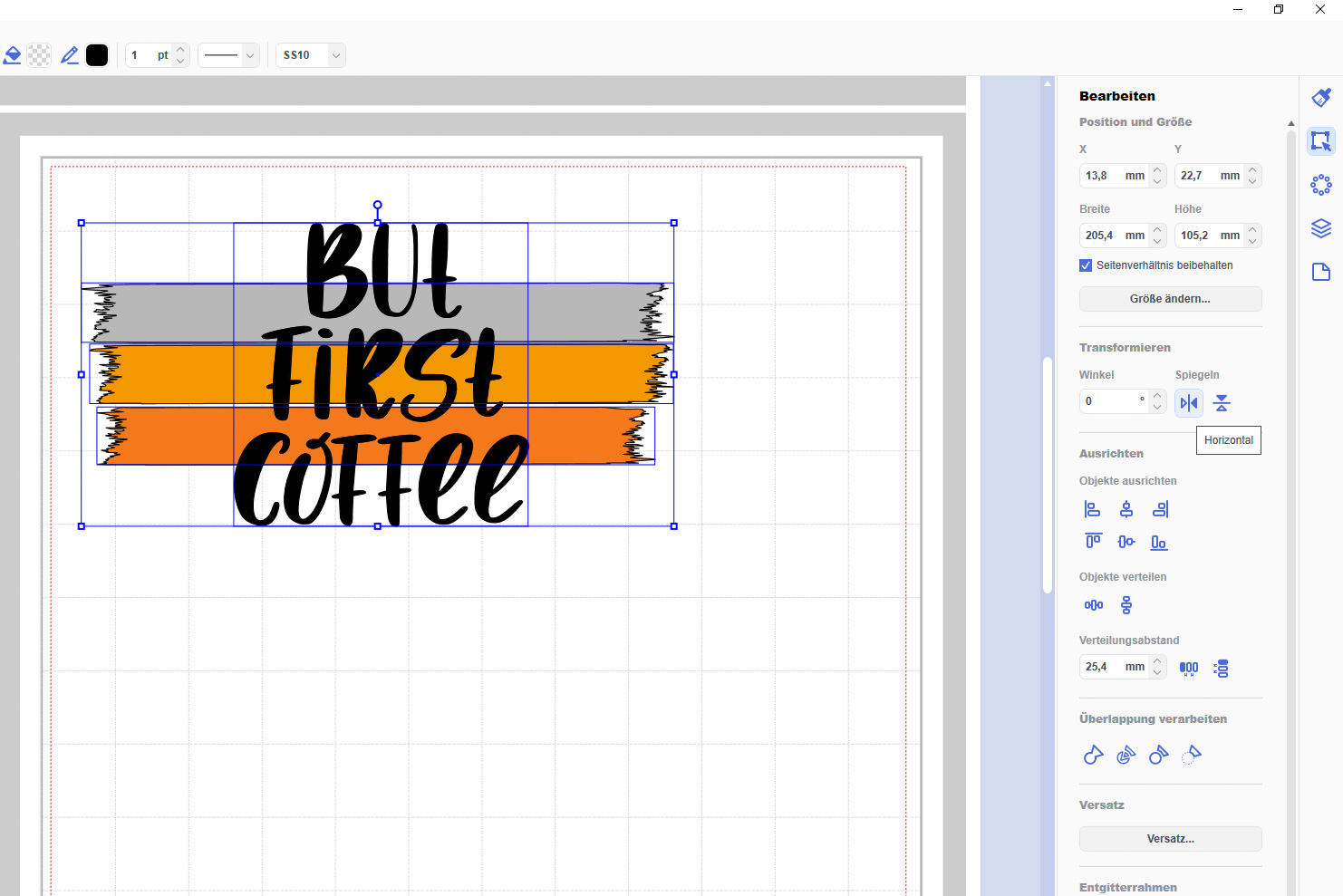Distribute objects horizontally

pyautogui.click(x=1094, y=605)
